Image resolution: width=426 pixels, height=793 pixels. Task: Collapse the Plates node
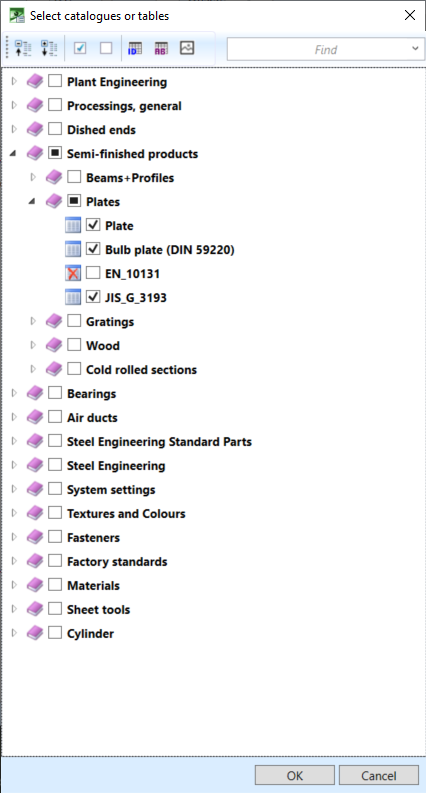(33, 202)
